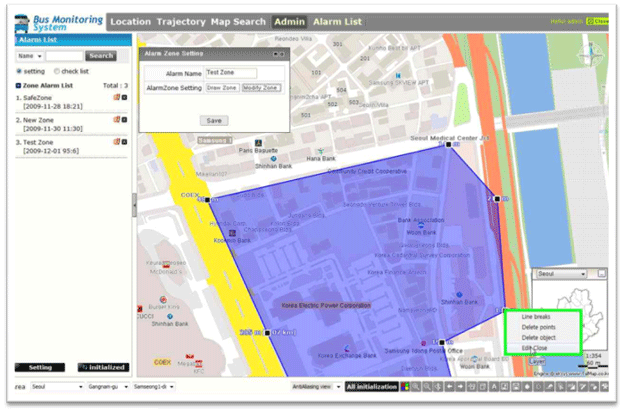Image resolution: width=624 pixels, height=412 pixels.
Task: Click the left panel collapse handle
Action: 134,206
